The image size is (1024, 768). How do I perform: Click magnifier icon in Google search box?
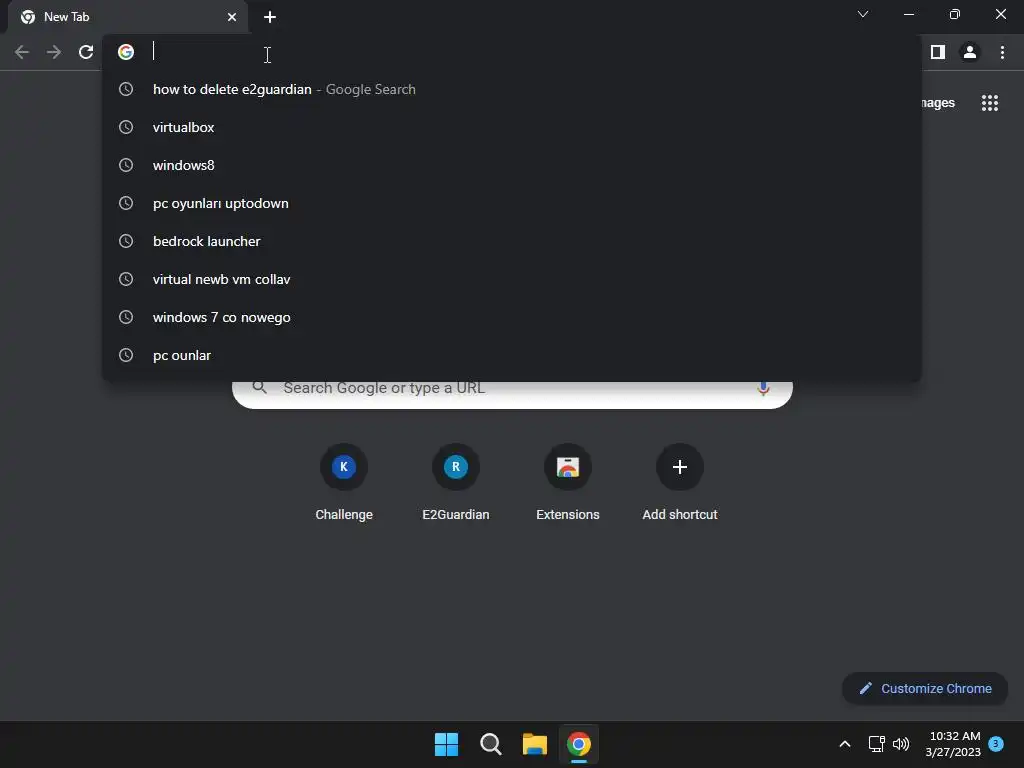point(259,387)
